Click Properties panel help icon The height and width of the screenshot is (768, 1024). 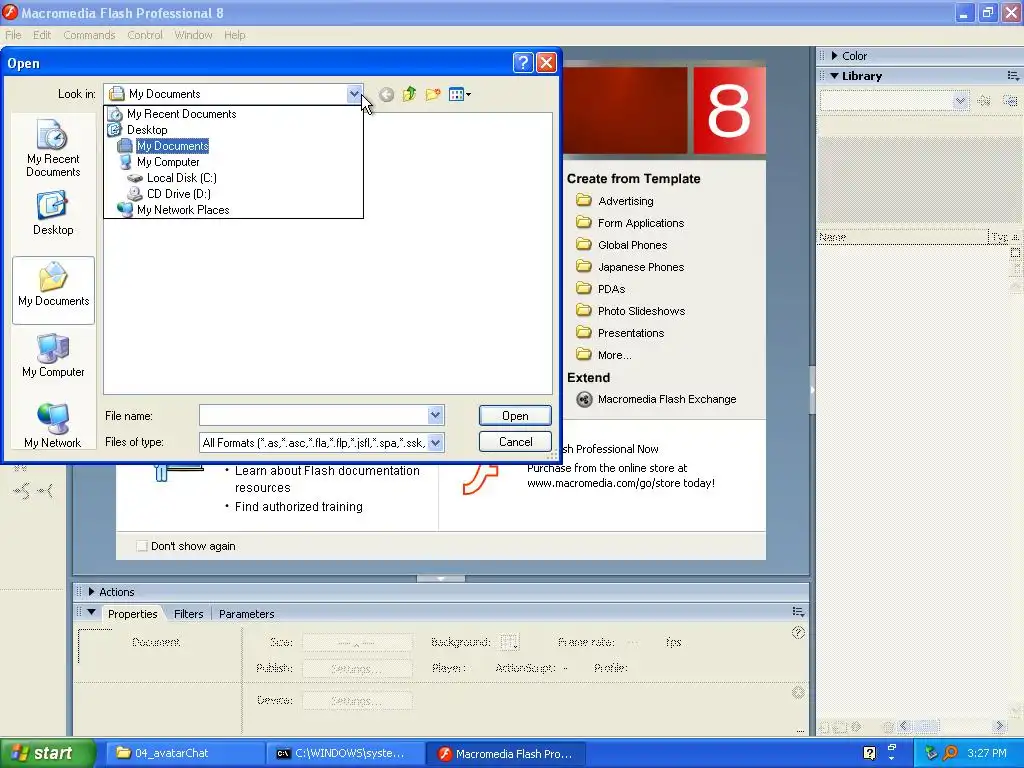pos(798,632)
